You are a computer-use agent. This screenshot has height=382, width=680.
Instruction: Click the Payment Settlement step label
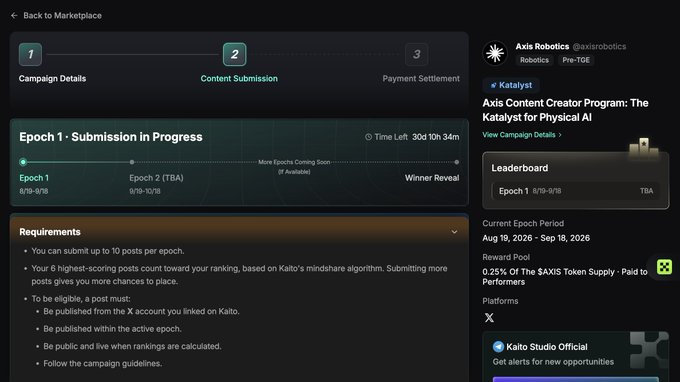421,78
